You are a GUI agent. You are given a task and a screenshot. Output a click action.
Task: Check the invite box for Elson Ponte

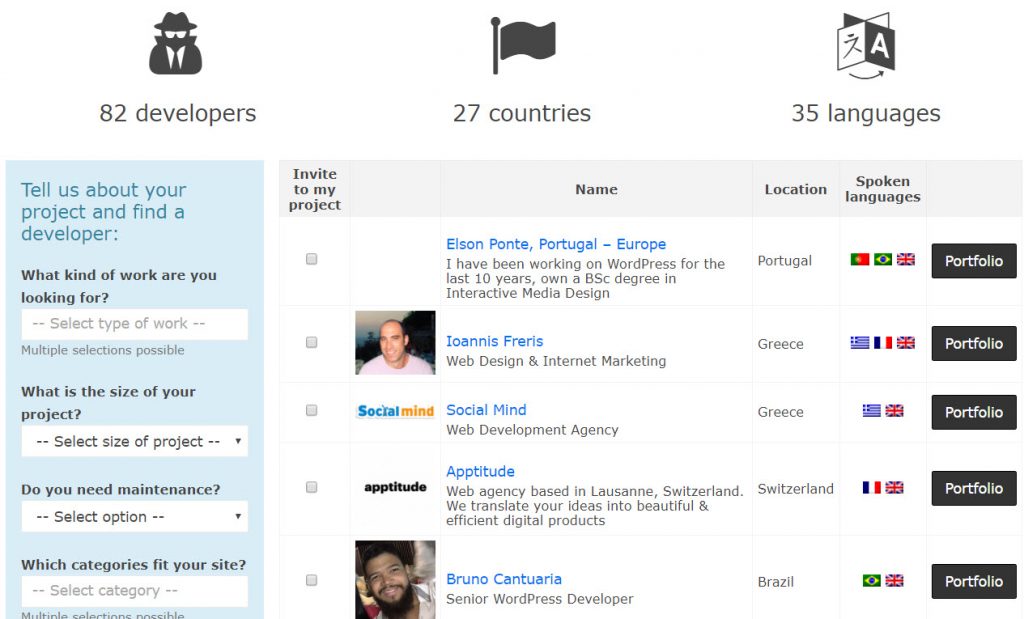coord(311,259)
